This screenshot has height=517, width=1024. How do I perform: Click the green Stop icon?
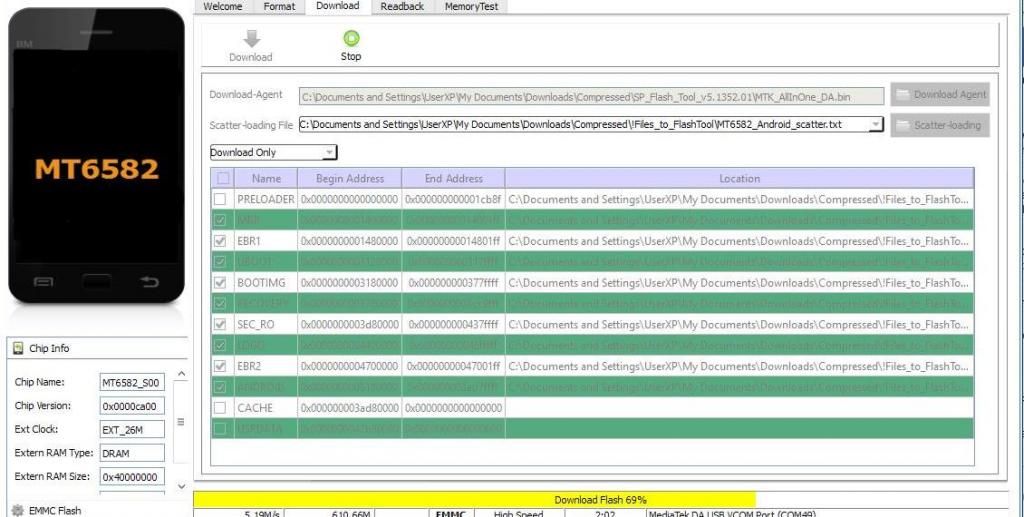coord(351,38)
